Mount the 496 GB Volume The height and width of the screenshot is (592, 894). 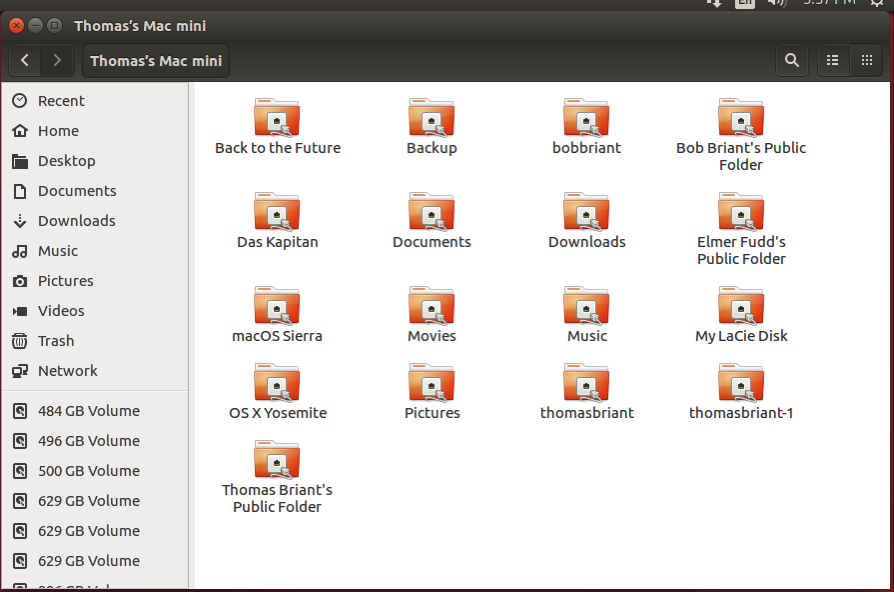click(95, 441)
